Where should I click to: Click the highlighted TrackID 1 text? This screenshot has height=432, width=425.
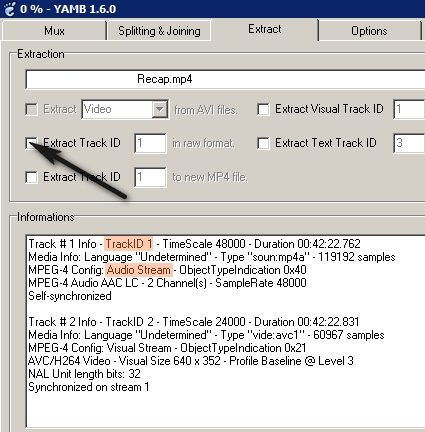[129, 244]
